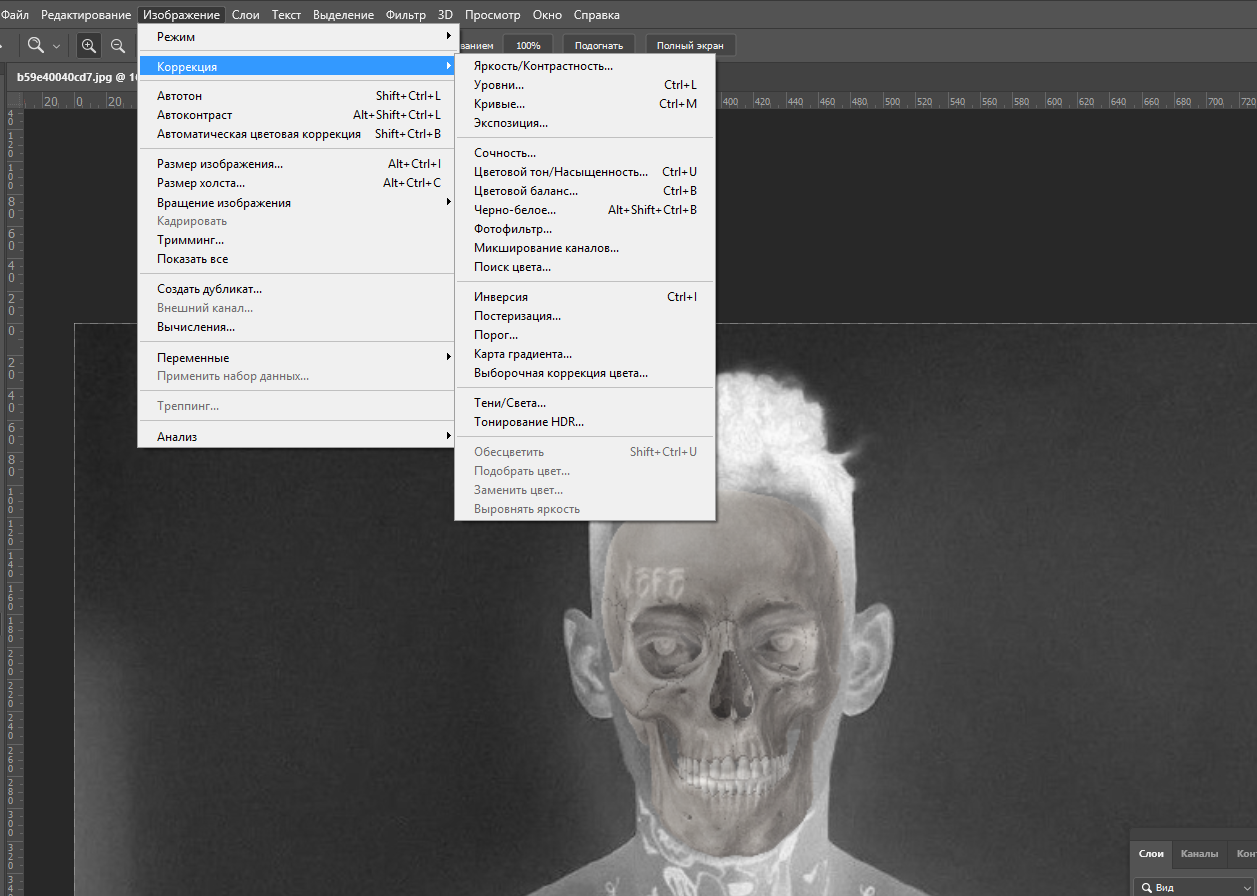Switch to the Каналы tab
1257x896 pixels.
[1199, 854]
